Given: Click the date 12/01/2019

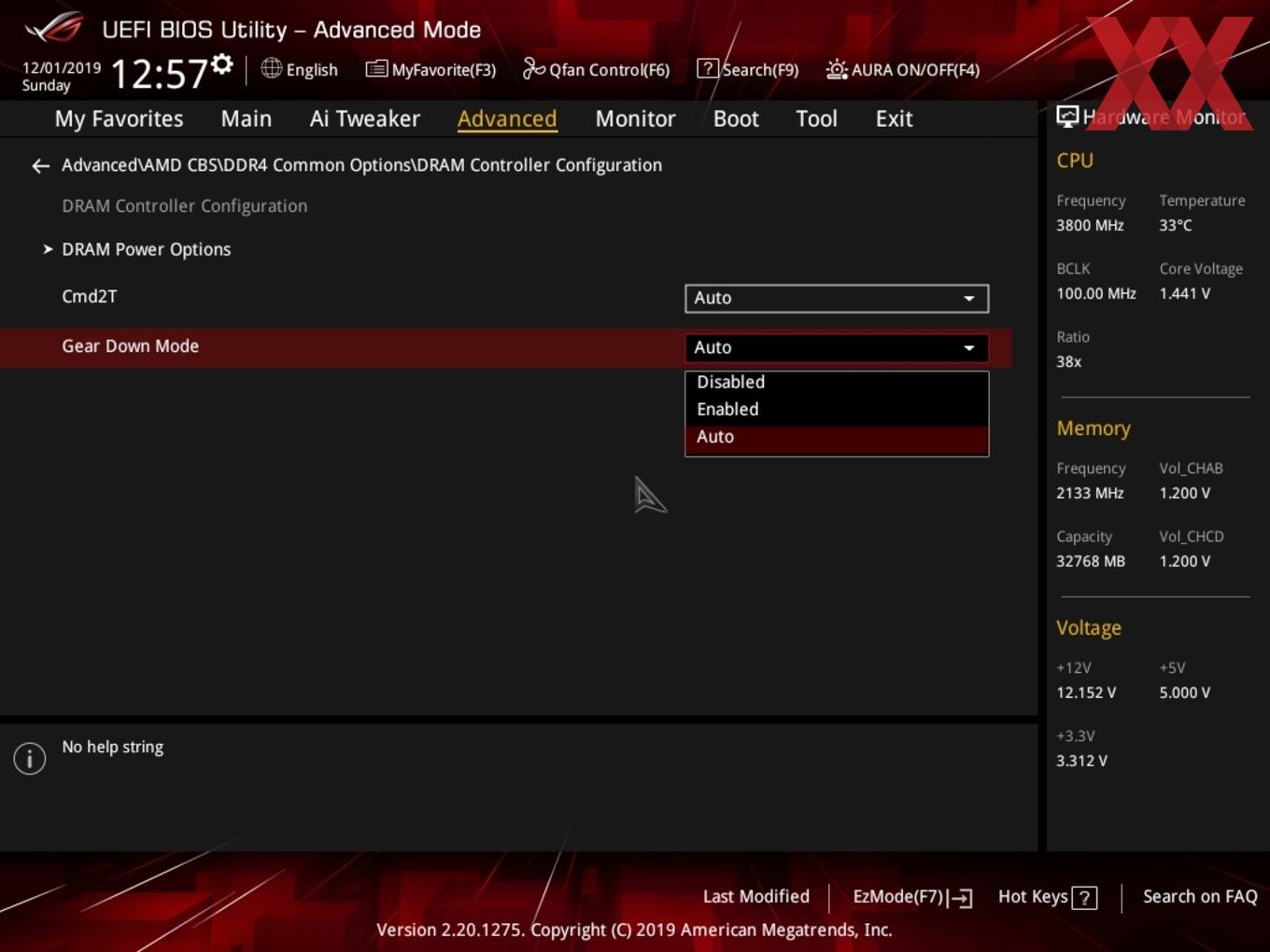Looking at the screenshot, I should click(62, 68).
